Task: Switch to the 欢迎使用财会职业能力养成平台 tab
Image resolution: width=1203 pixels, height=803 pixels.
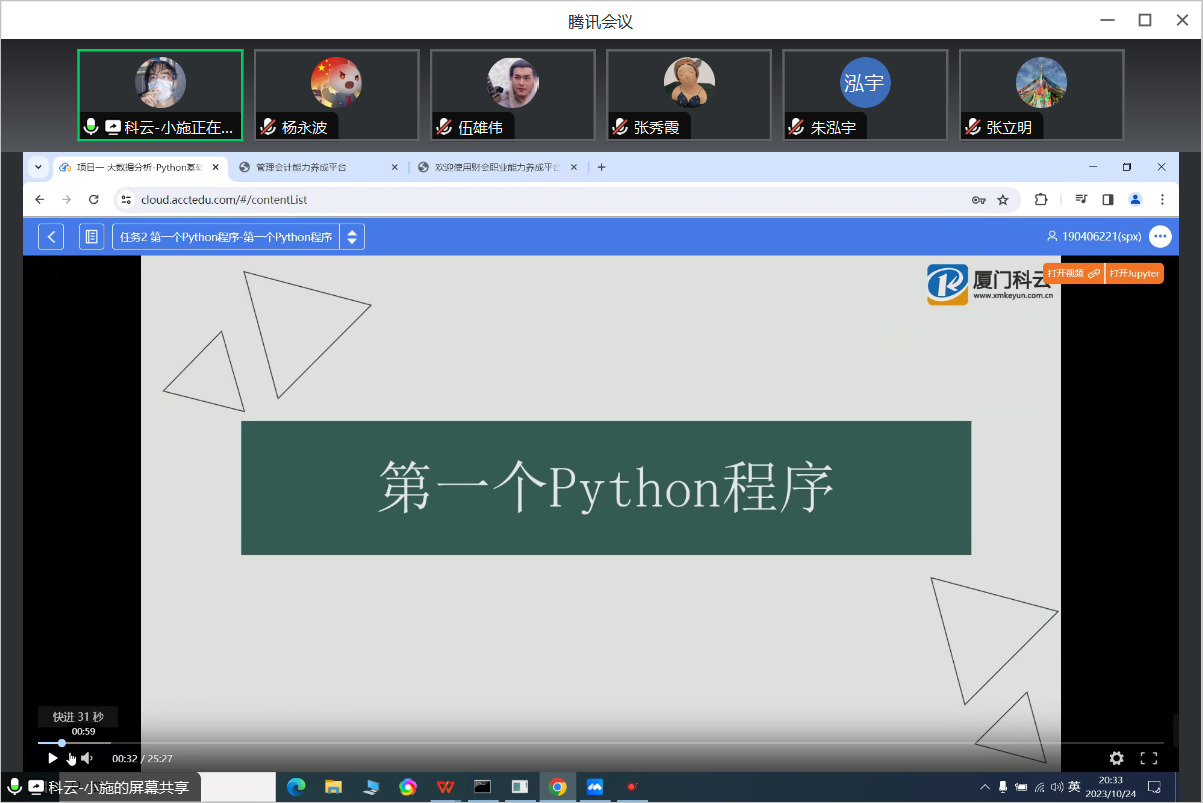Action: [495, 167]
